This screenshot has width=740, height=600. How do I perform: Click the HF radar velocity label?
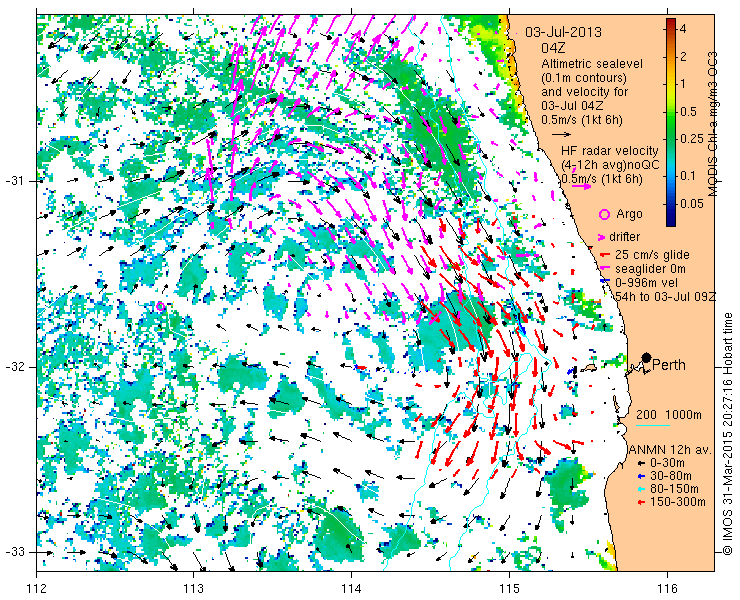click(610, 151)
